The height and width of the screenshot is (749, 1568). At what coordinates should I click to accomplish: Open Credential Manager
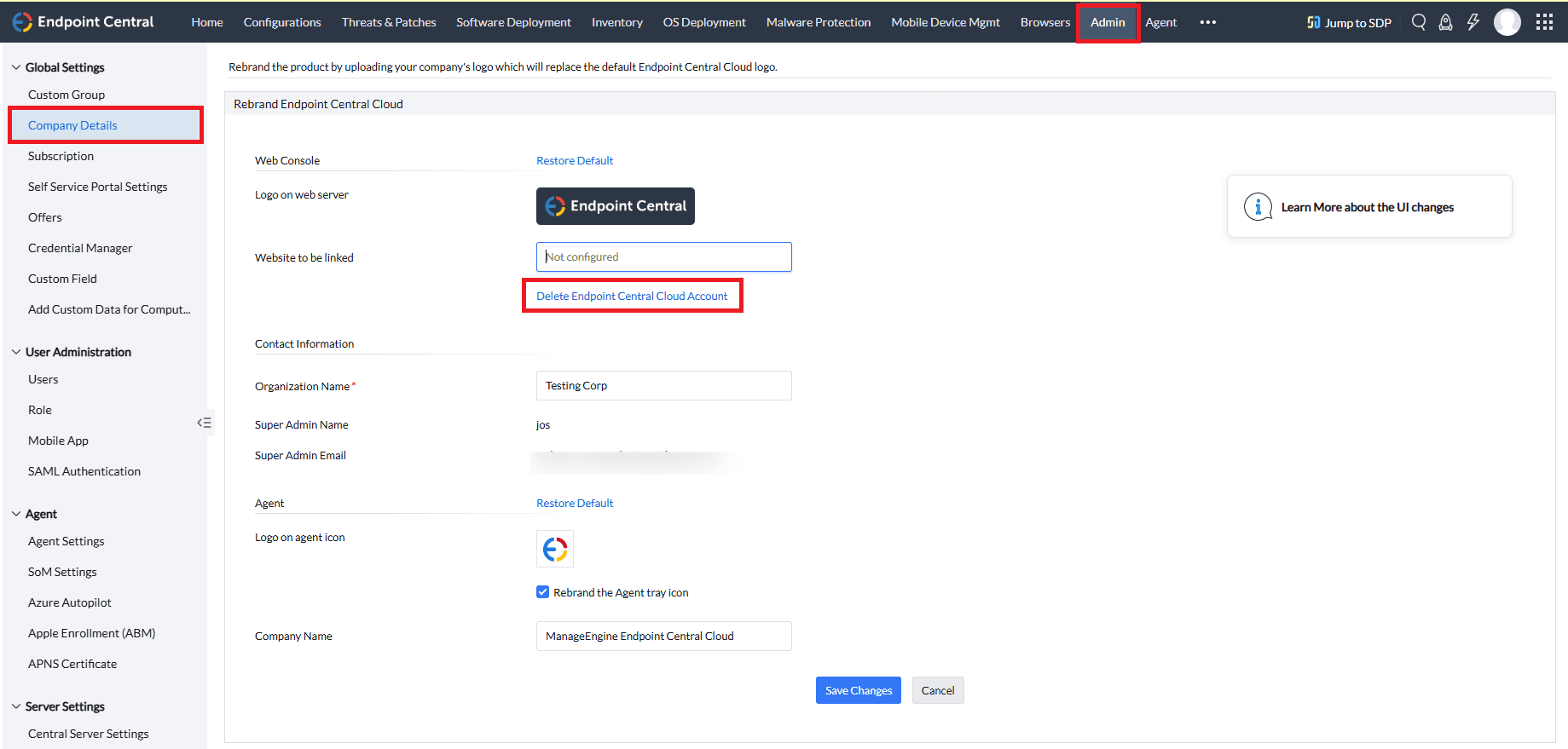pos(80,248)
